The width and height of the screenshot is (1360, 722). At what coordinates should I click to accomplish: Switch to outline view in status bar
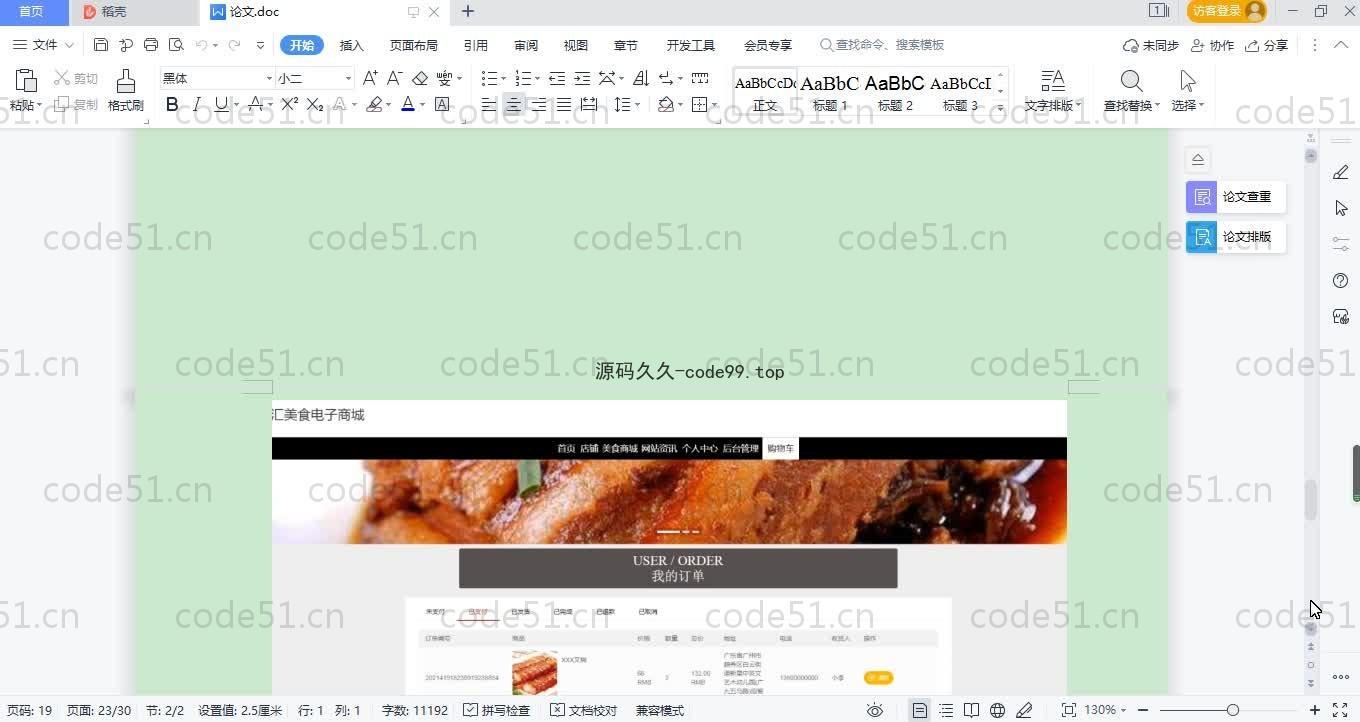[946, 710]
